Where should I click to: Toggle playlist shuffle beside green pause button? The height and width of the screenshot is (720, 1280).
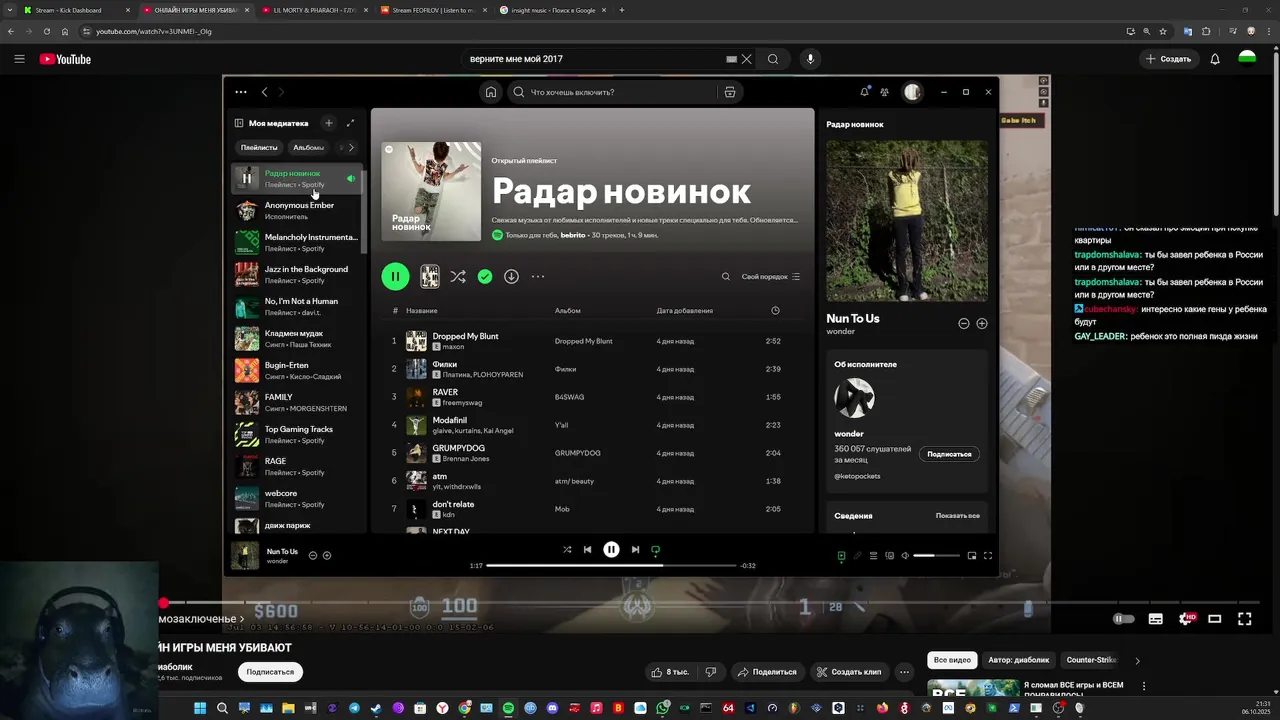[x=458, y=277]
